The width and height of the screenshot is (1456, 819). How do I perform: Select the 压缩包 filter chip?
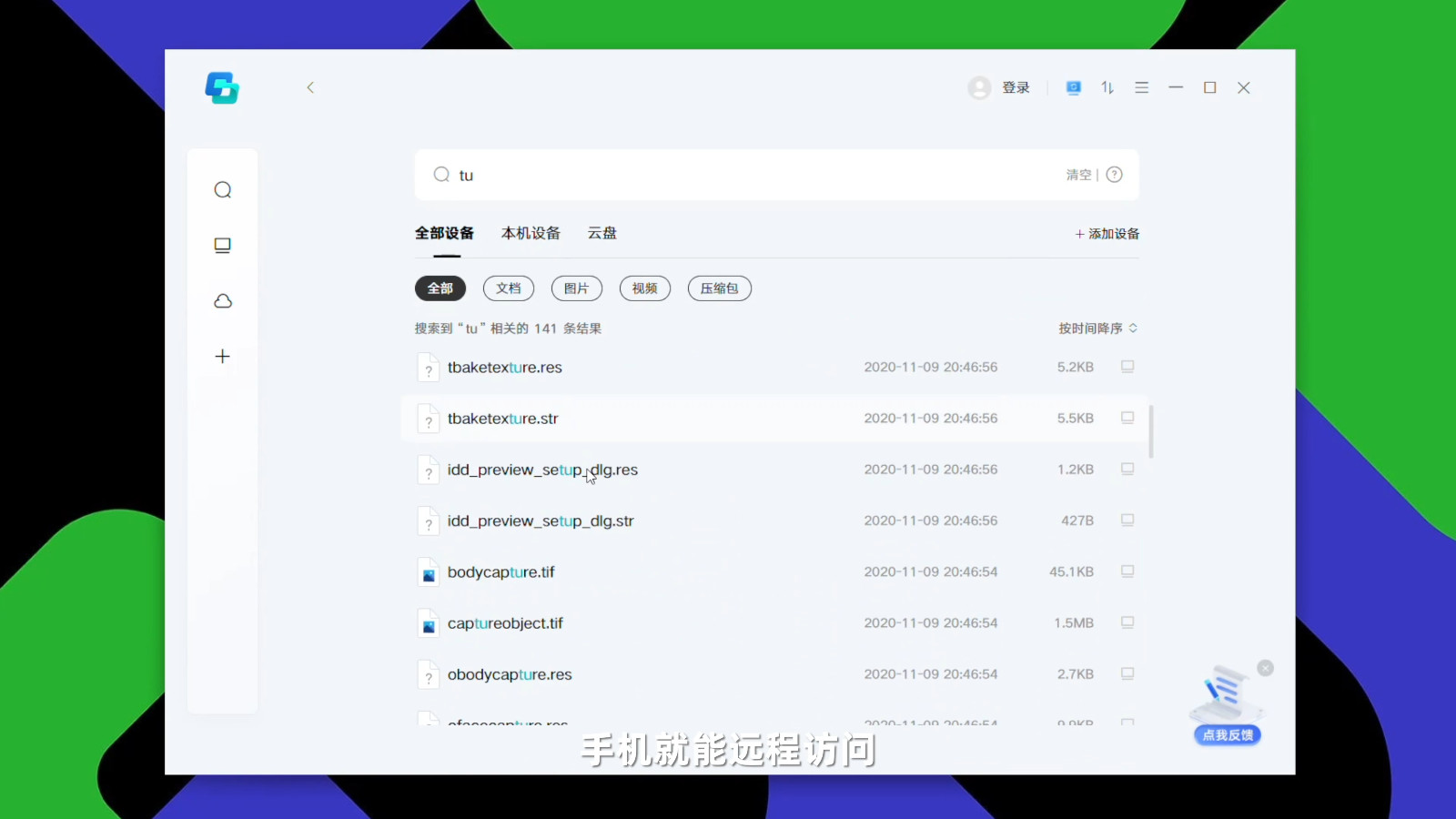click(720, 288)
